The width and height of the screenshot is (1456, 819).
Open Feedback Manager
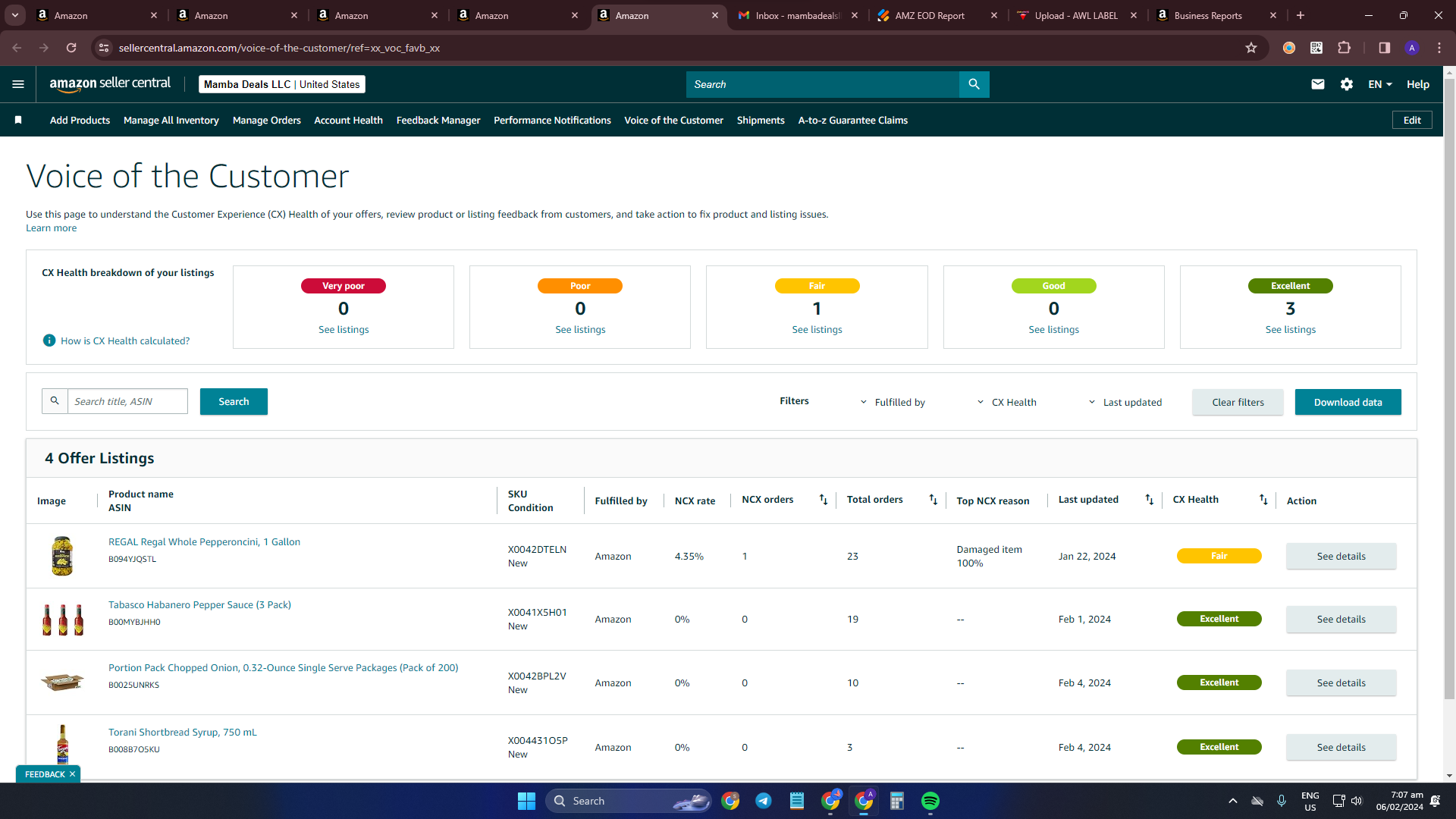438,120
